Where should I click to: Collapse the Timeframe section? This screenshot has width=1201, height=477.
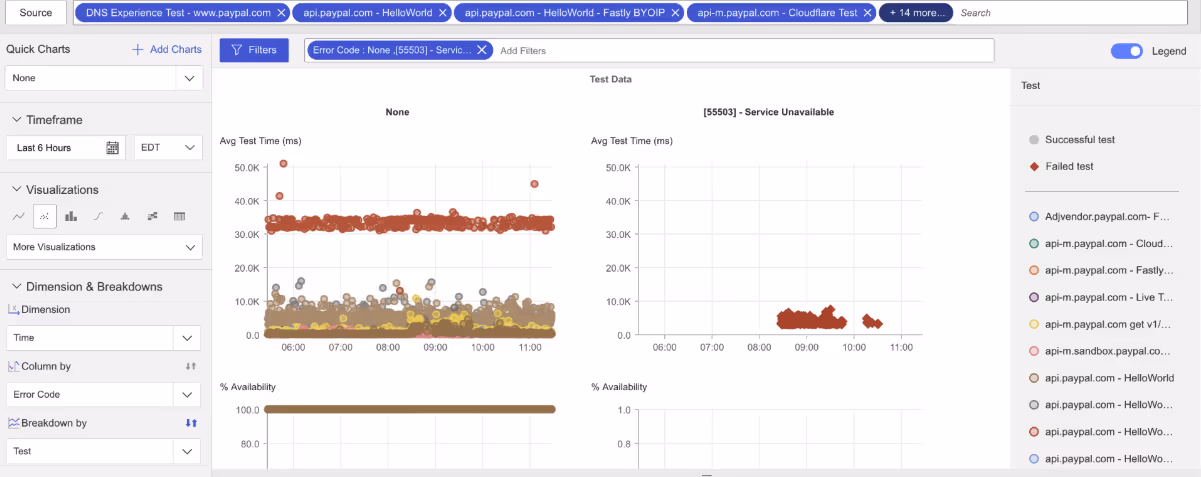[x=17, y=119]
